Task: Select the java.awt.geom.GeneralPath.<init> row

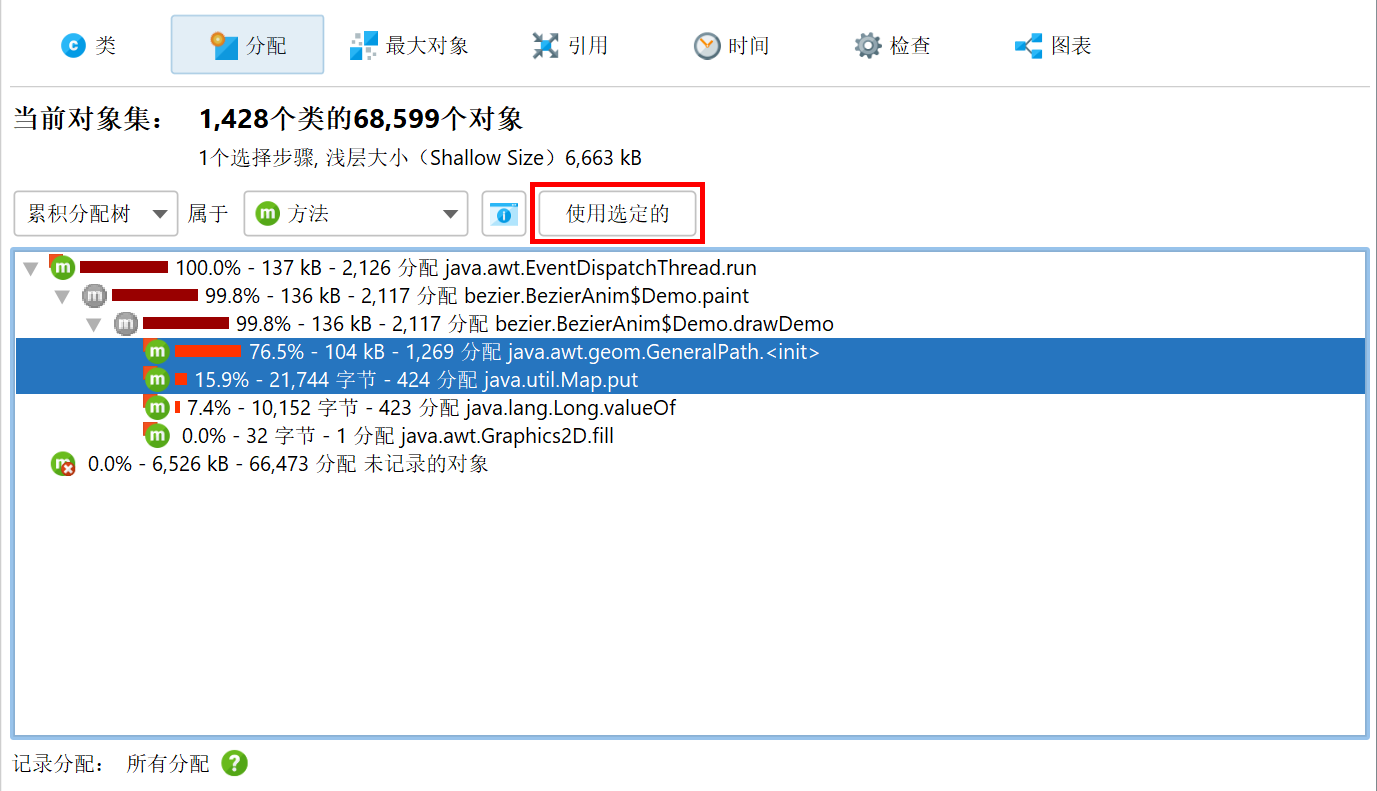Action: [690, 352]
